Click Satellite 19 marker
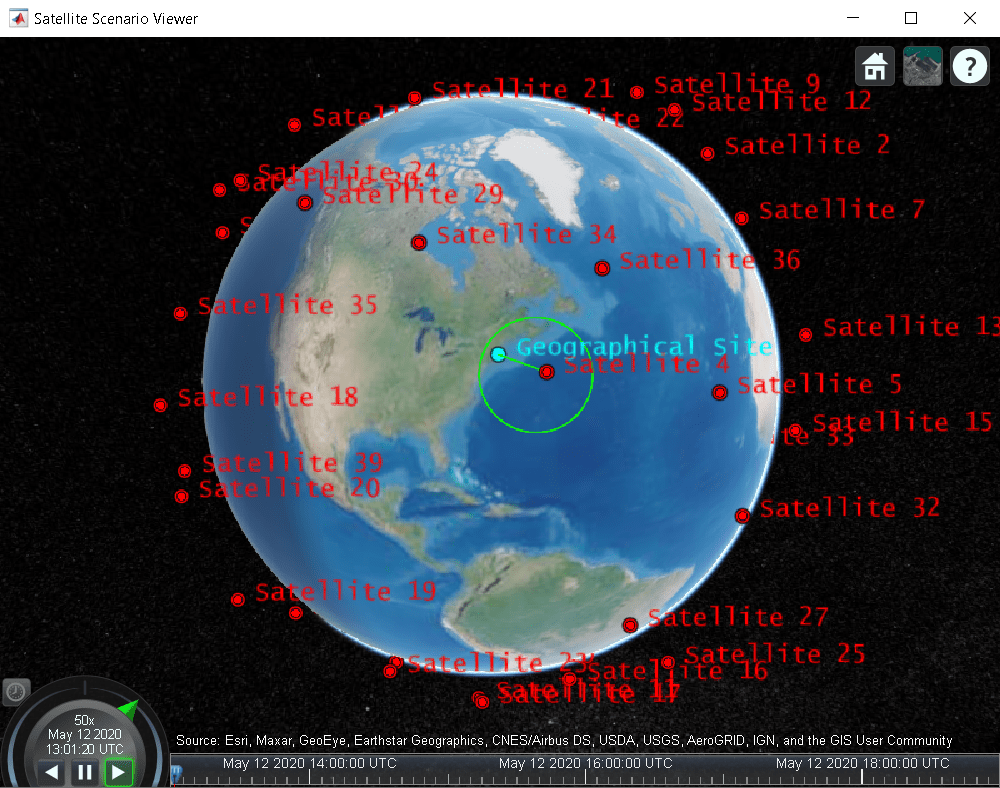This screenshot has width=1000, height=788. [238, 600]
